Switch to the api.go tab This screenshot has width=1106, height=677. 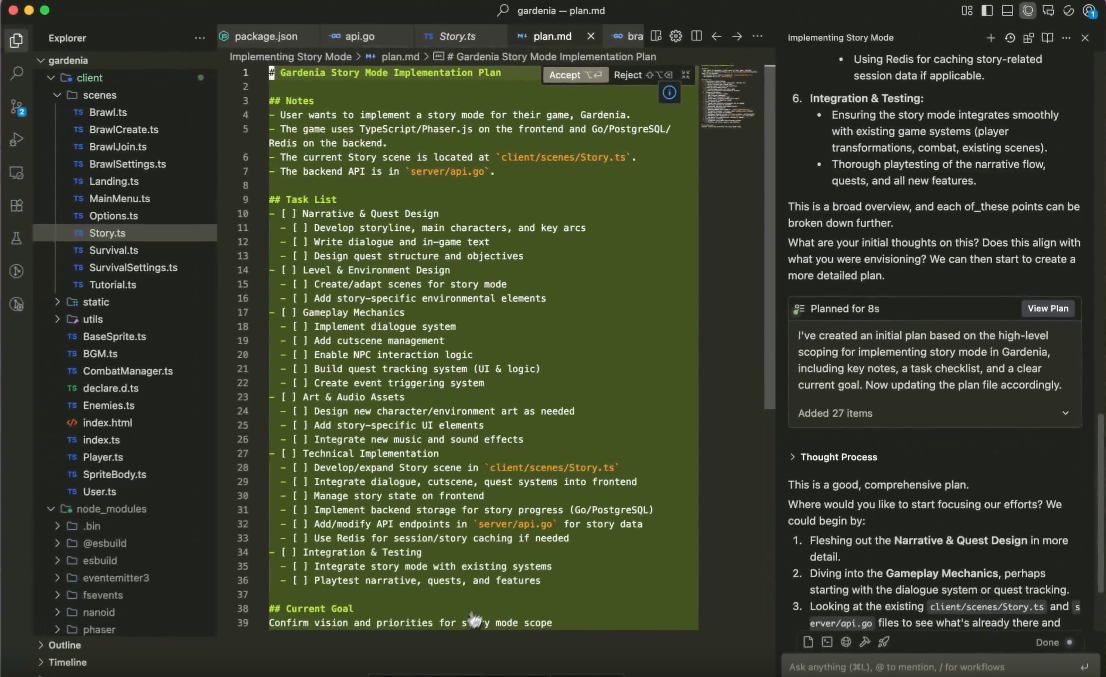[x=360, y=36]
